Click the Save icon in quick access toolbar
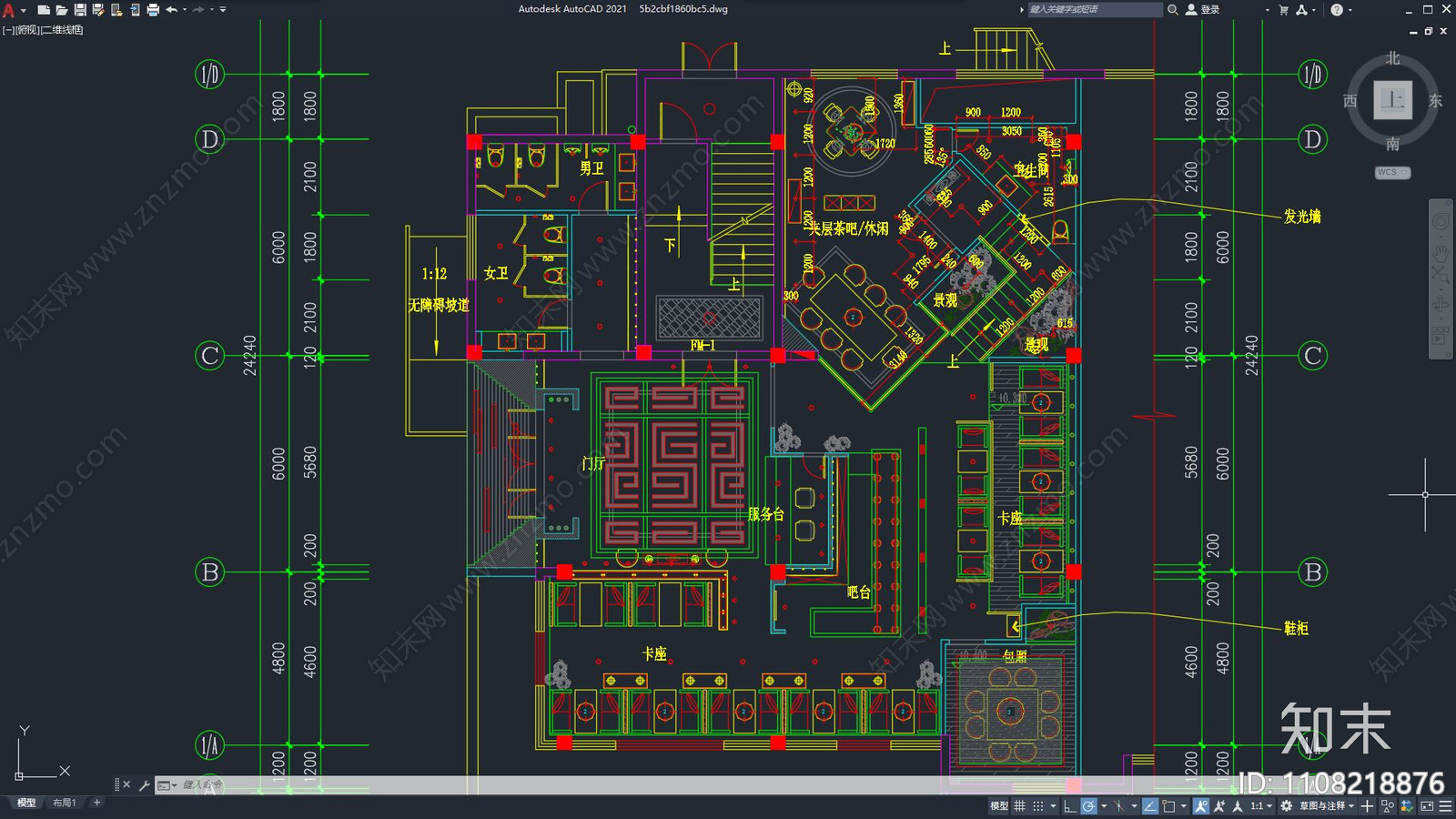1456x819 pixels. coord(80,9)
